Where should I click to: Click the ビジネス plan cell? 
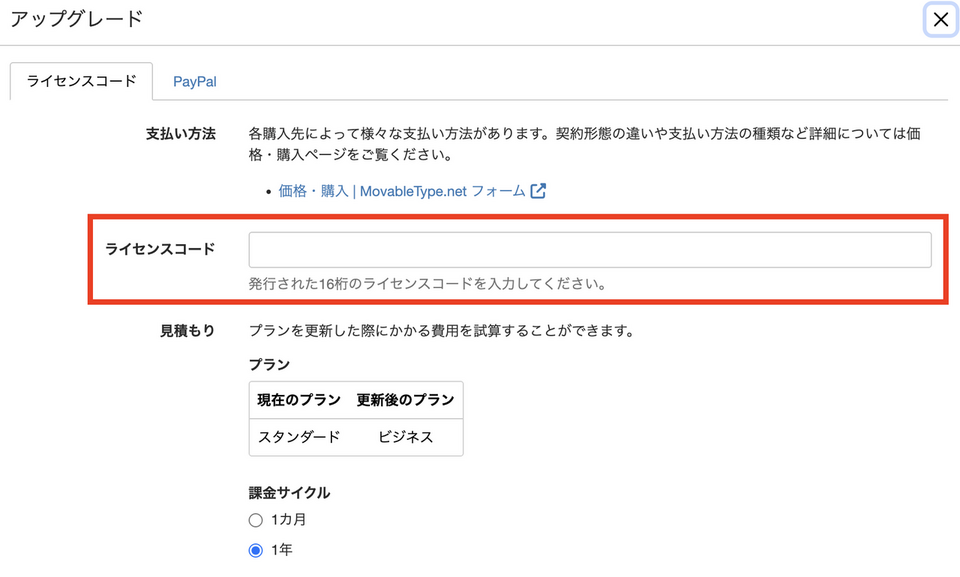405,437
